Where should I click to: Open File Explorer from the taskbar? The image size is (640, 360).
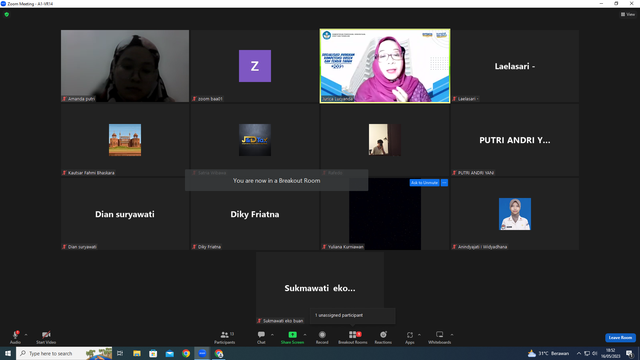(137, 353)
